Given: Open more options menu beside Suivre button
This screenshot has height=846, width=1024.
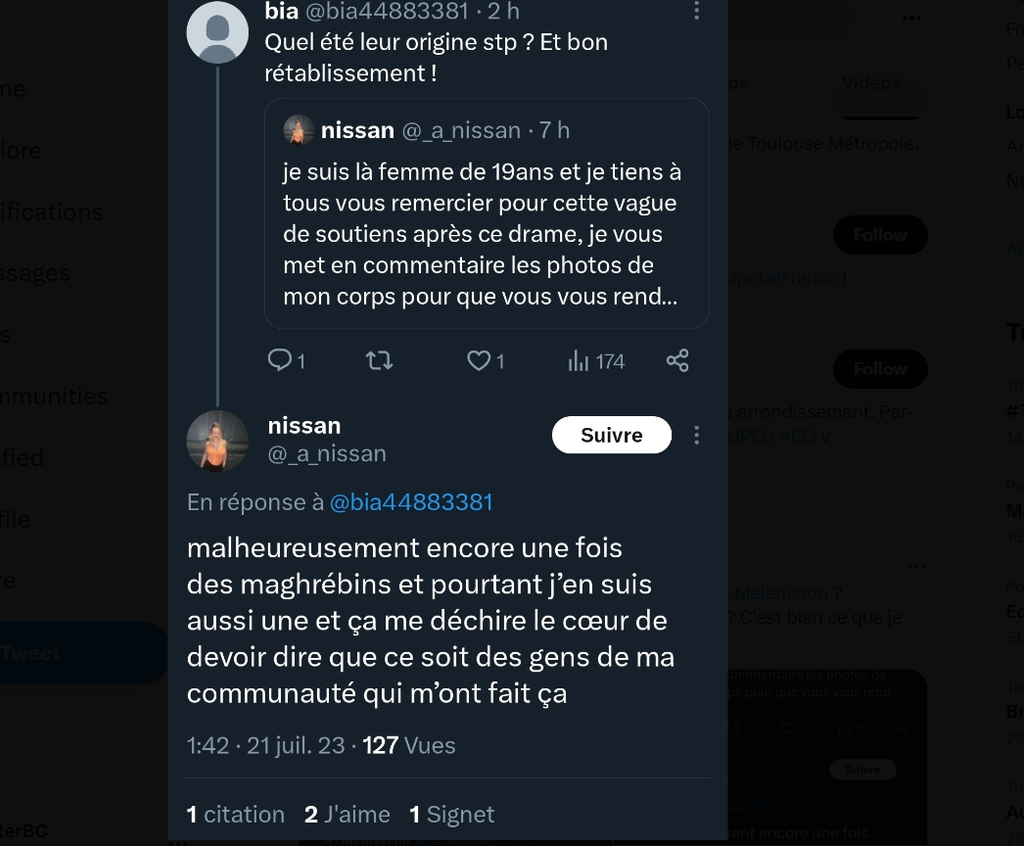Looking at the screenshot, I should [697, 435].
